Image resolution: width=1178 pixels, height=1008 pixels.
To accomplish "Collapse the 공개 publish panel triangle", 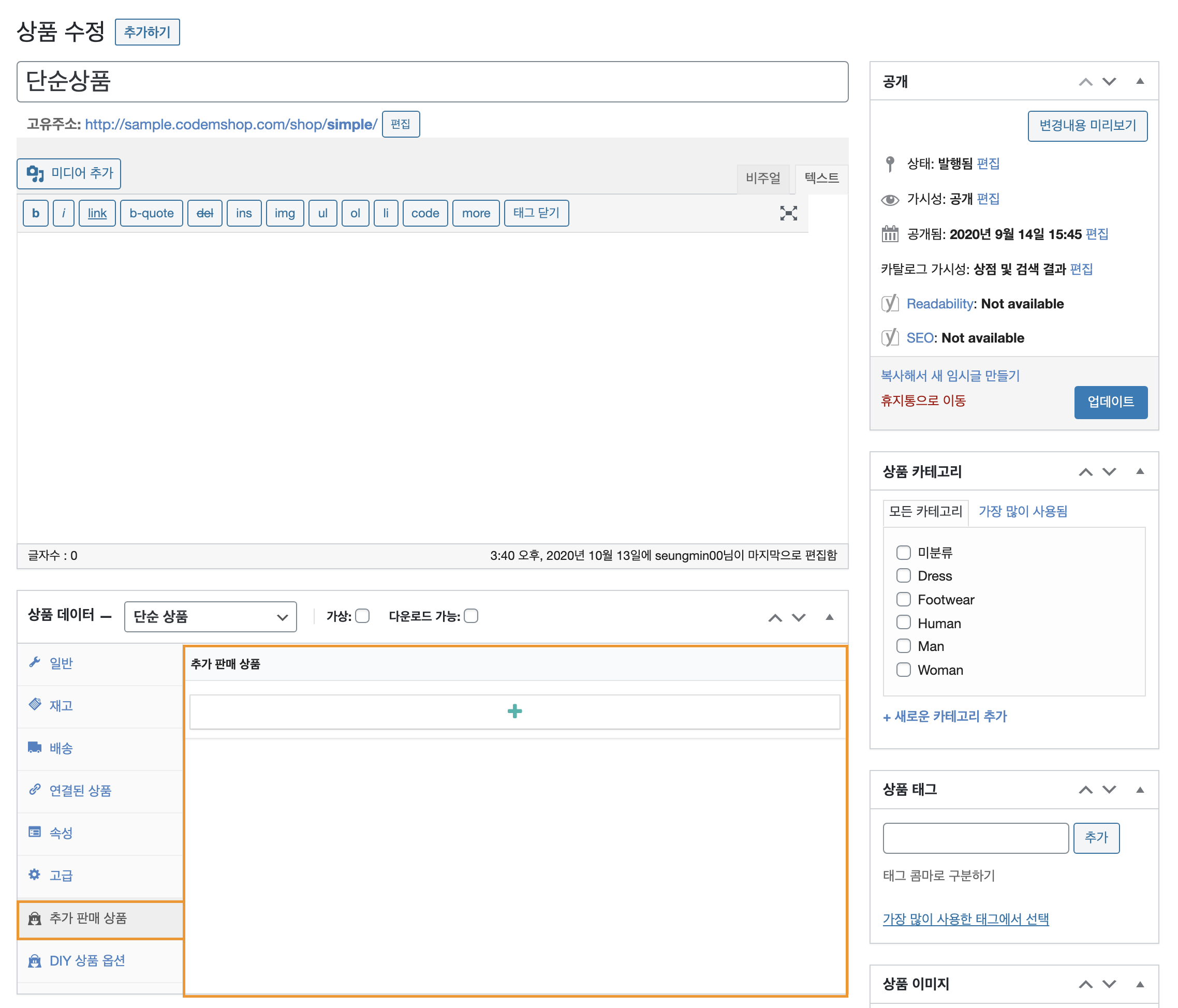I will point(1140,81).
